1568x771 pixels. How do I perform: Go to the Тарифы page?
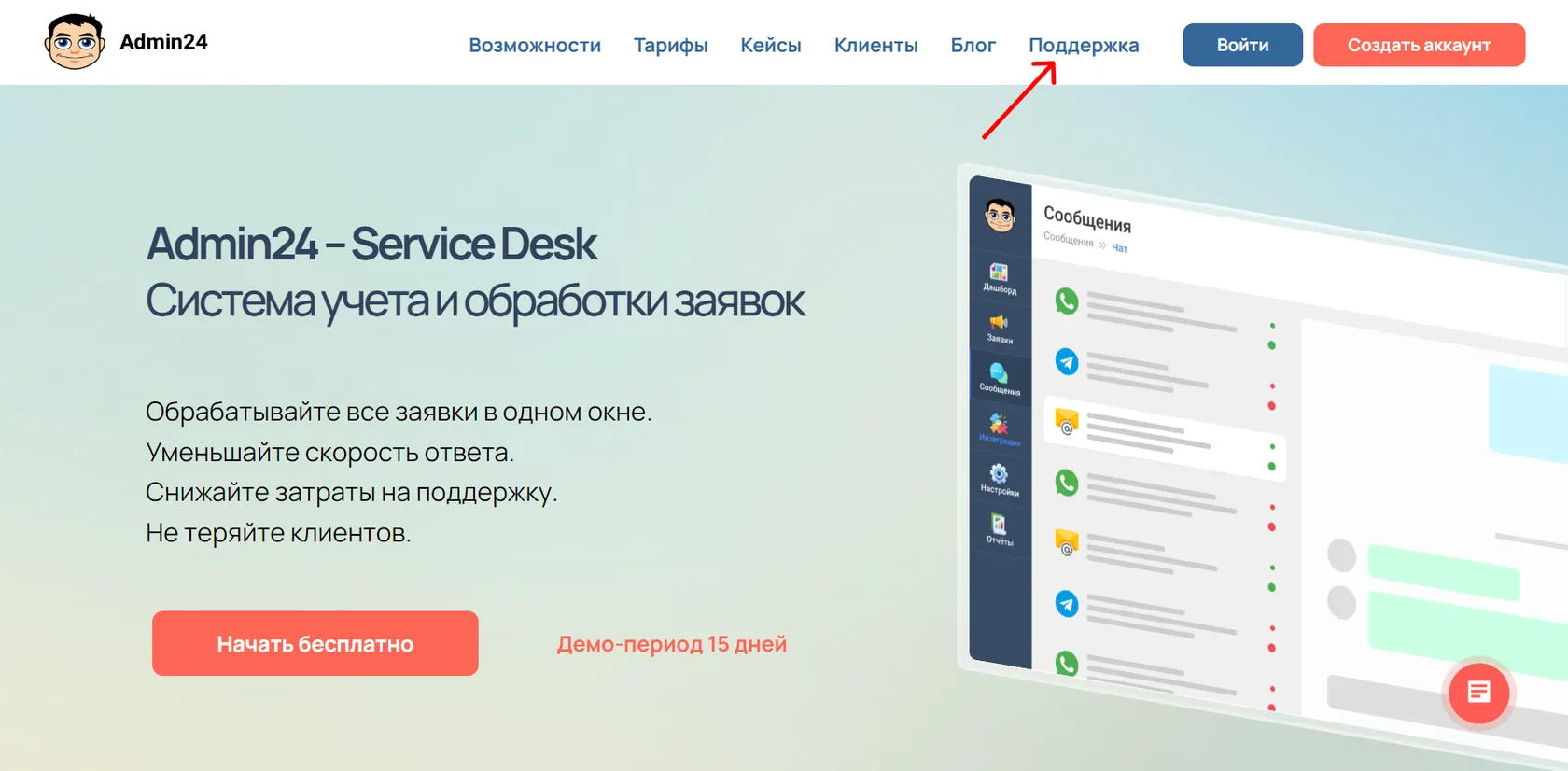pyautogui.click(x=670, y=45)
